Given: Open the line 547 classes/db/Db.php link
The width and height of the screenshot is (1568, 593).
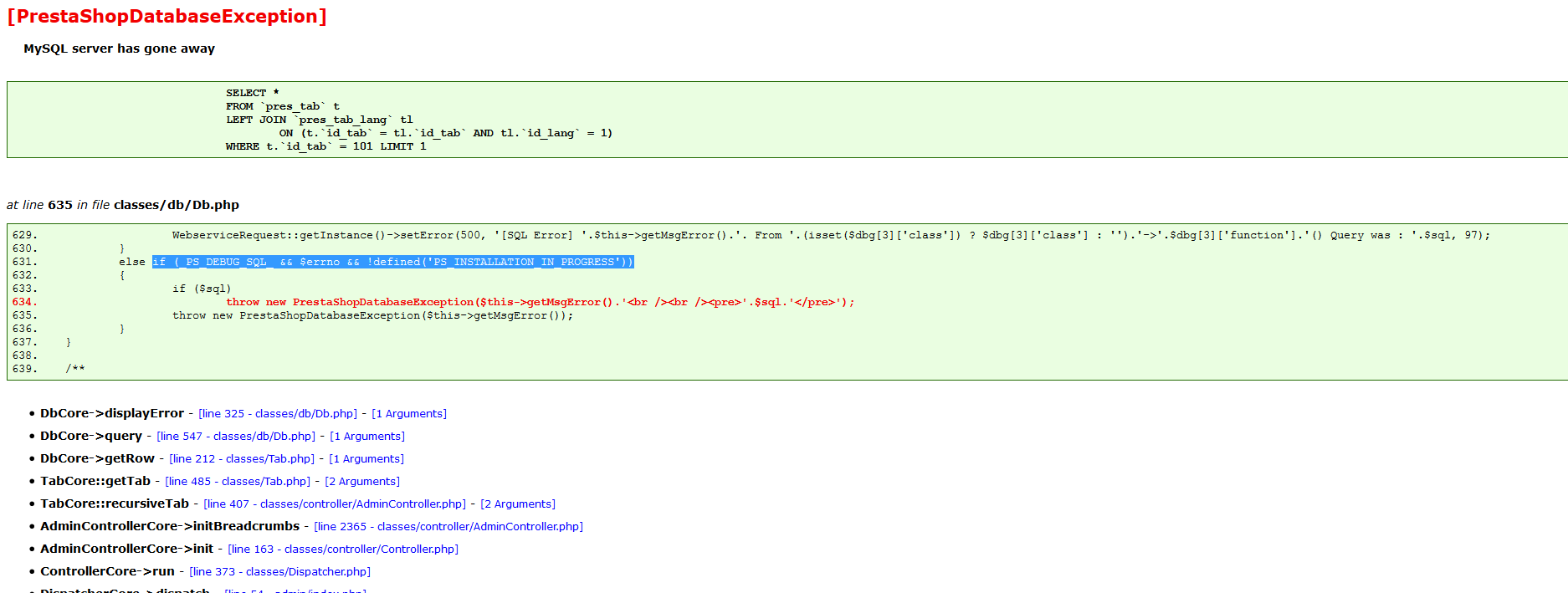Looking at the screenshot, I should (x=236, y=437).
